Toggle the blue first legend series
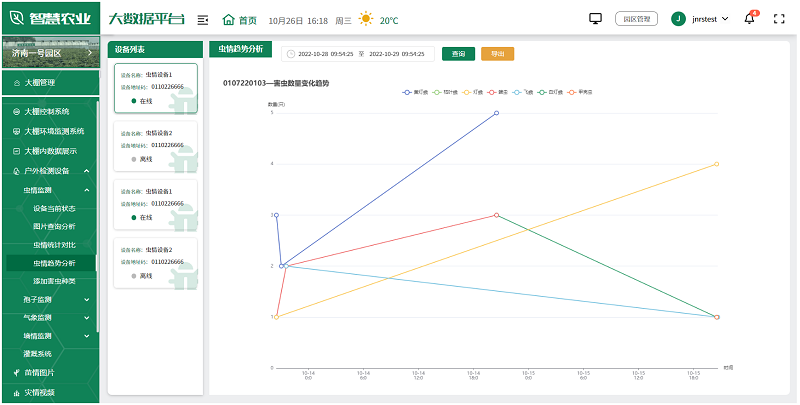This screenshot has height=405, width=800. tap(412, 92)
